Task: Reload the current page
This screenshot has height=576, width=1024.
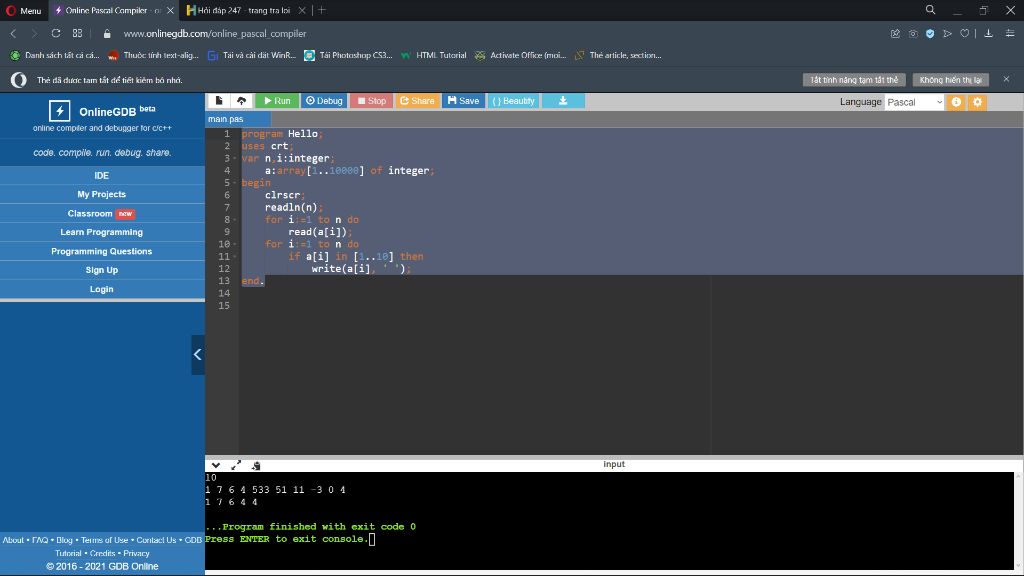Action: point(56,33)
